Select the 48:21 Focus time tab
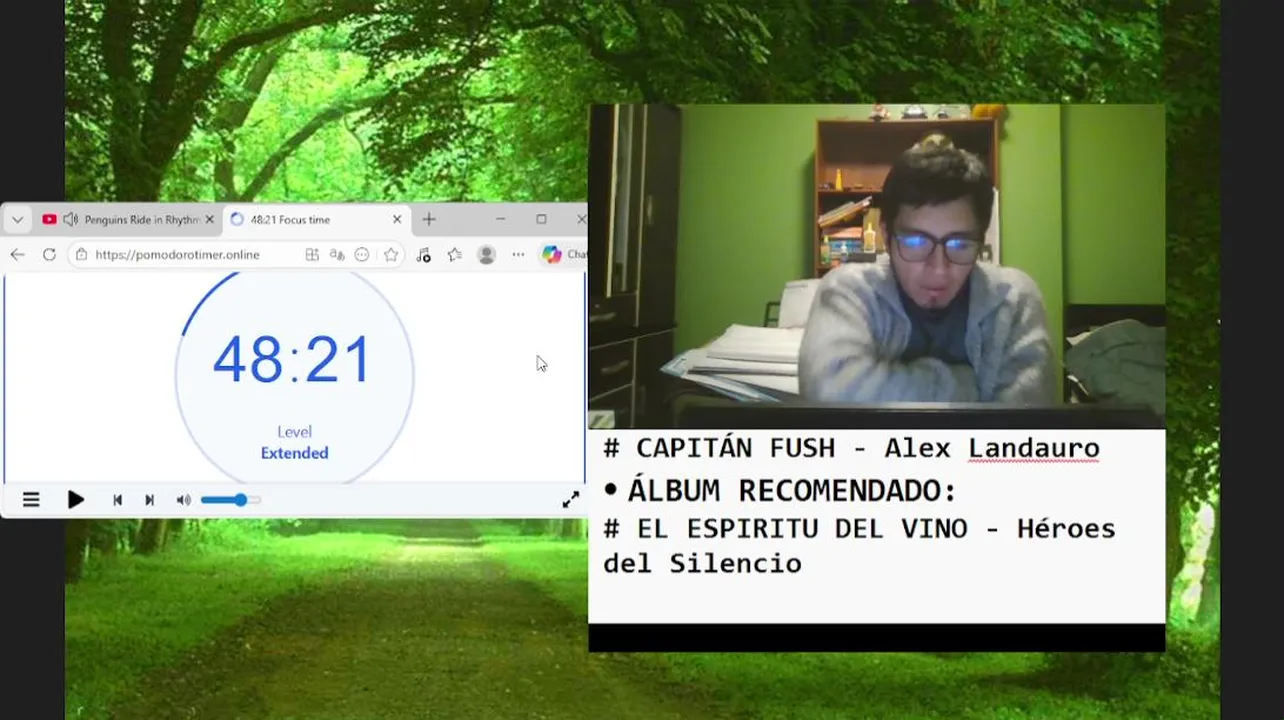Image resolution: width=1284 pixels, height=720 pixels. [315, 220]
